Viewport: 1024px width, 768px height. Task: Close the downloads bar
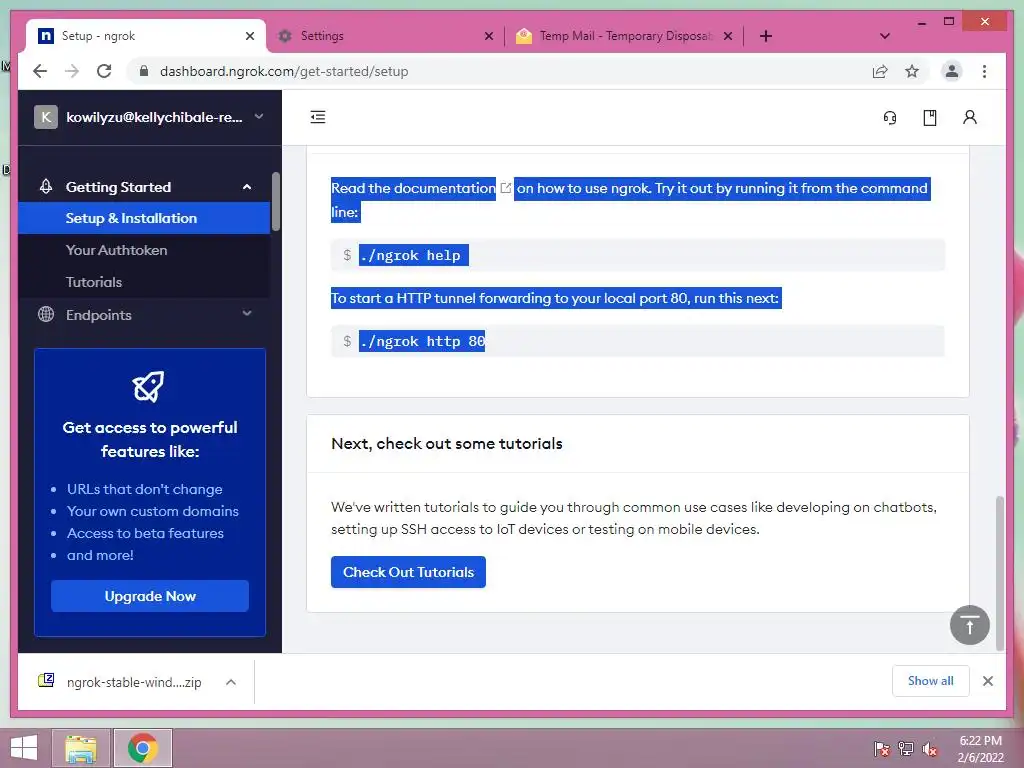coord(987,681)
